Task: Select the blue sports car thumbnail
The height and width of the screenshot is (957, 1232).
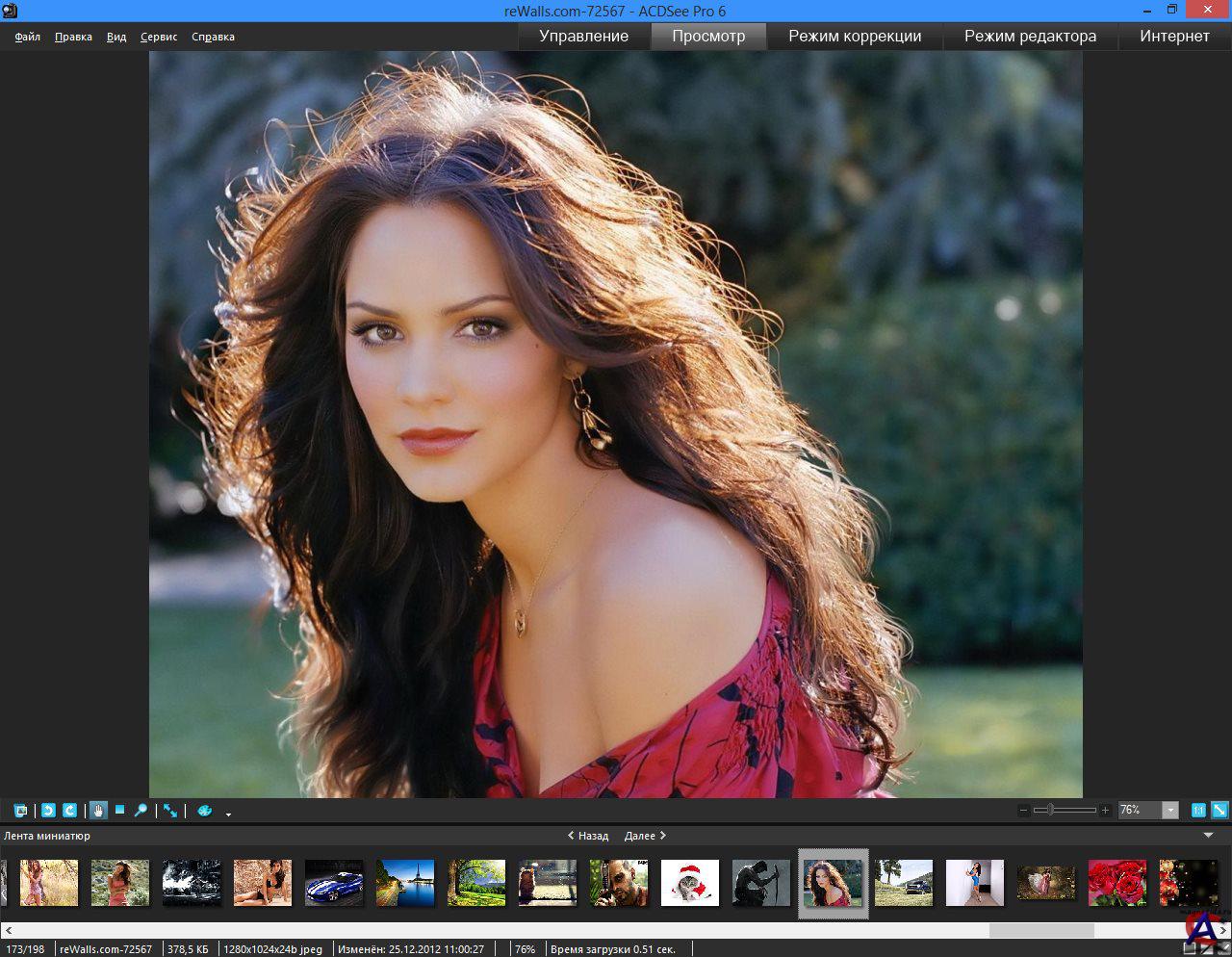Action: [334, 883]
